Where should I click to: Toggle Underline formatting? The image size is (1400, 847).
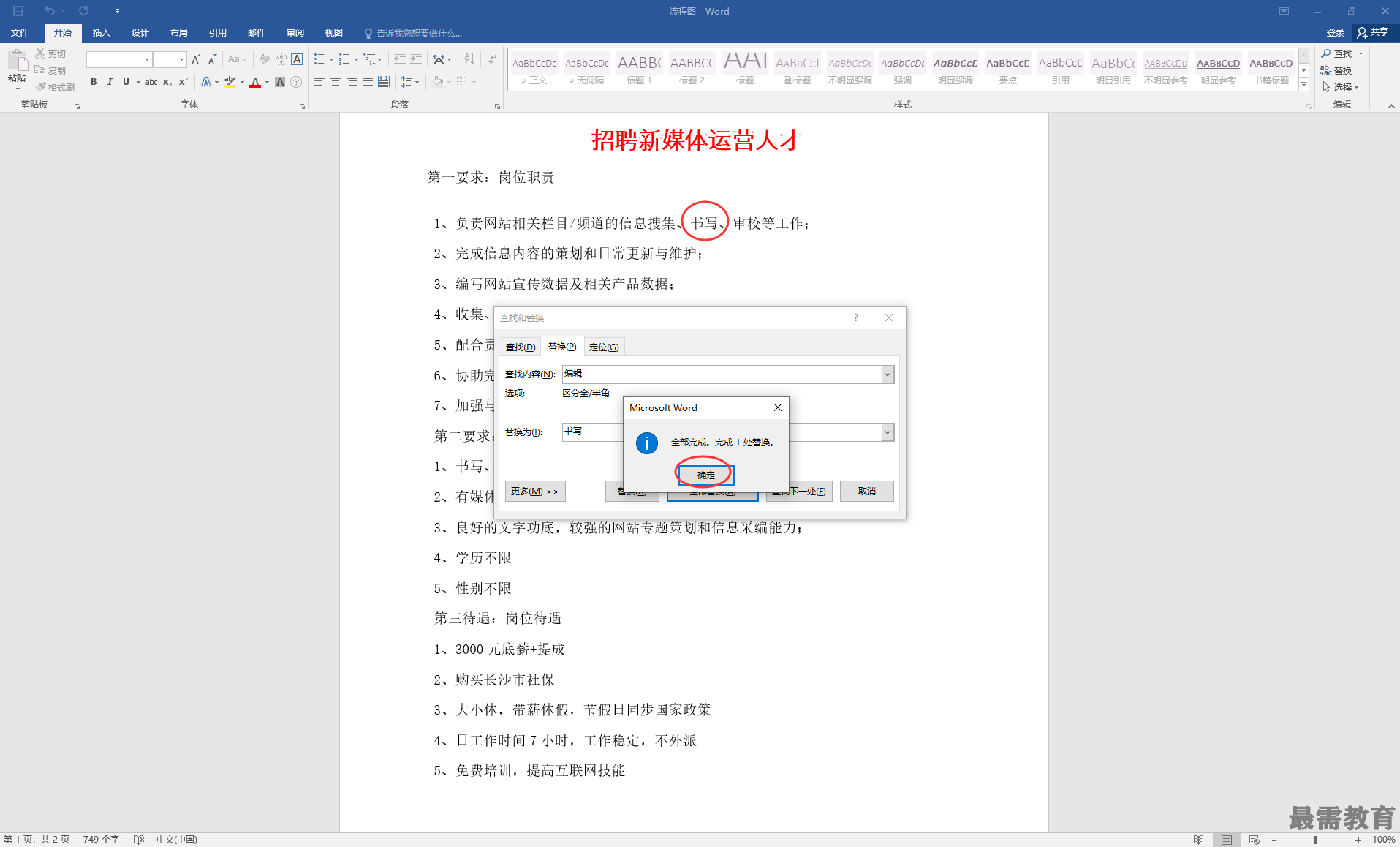click(126, 82)
